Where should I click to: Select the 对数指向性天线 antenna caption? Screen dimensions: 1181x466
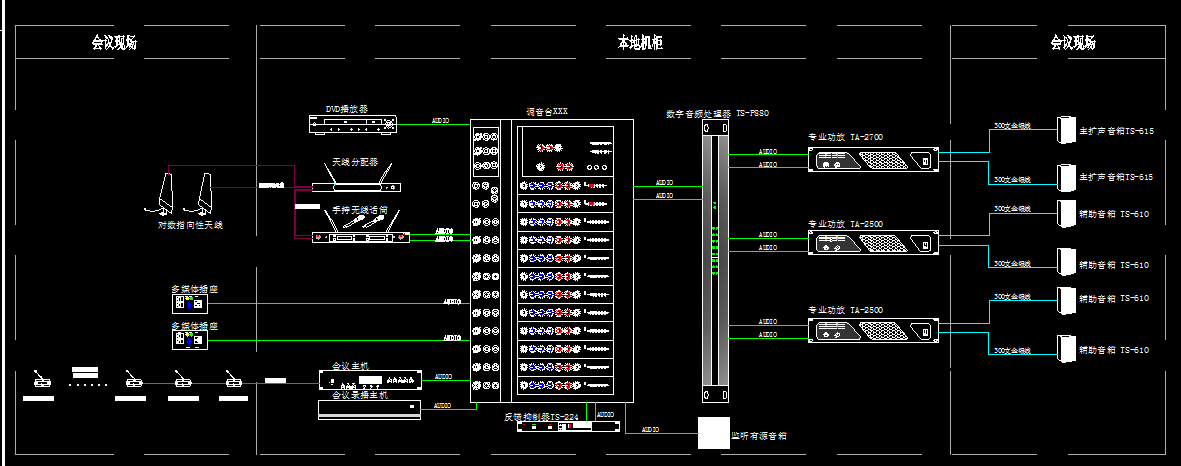(190, 226)
